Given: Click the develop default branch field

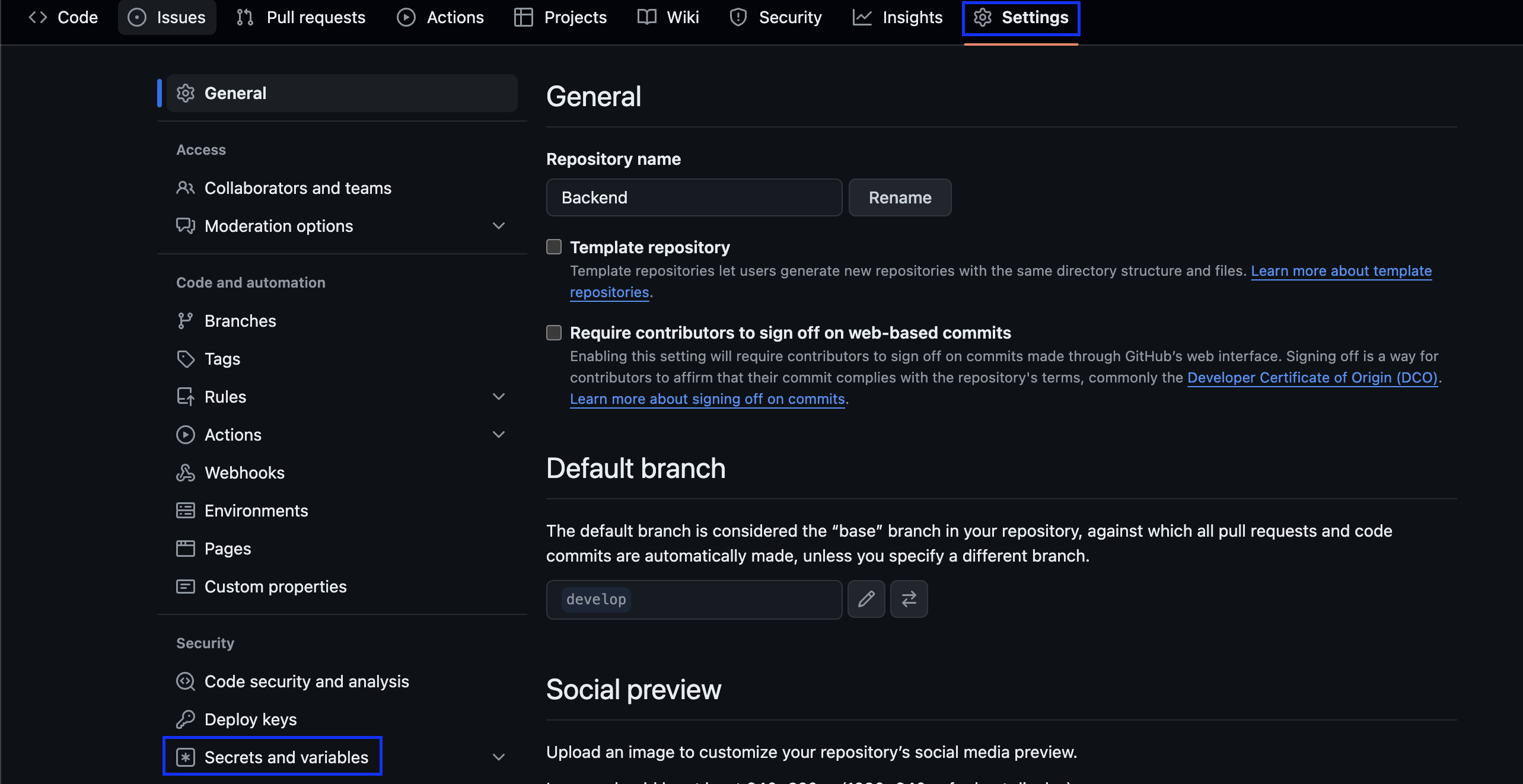Looking at the screenshot, I should tap(694, 600).
